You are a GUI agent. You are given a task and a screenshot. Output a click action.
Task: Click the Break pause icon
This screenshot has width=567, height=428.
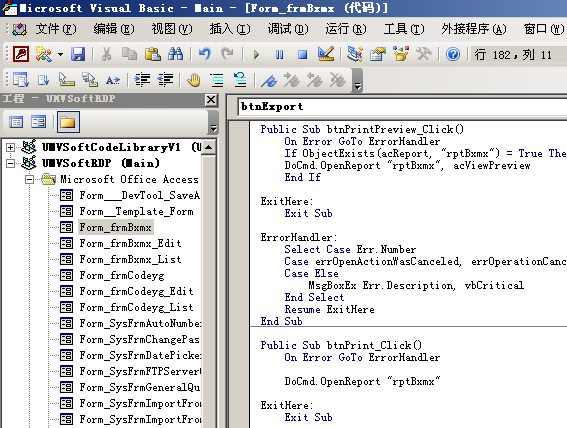279,55
